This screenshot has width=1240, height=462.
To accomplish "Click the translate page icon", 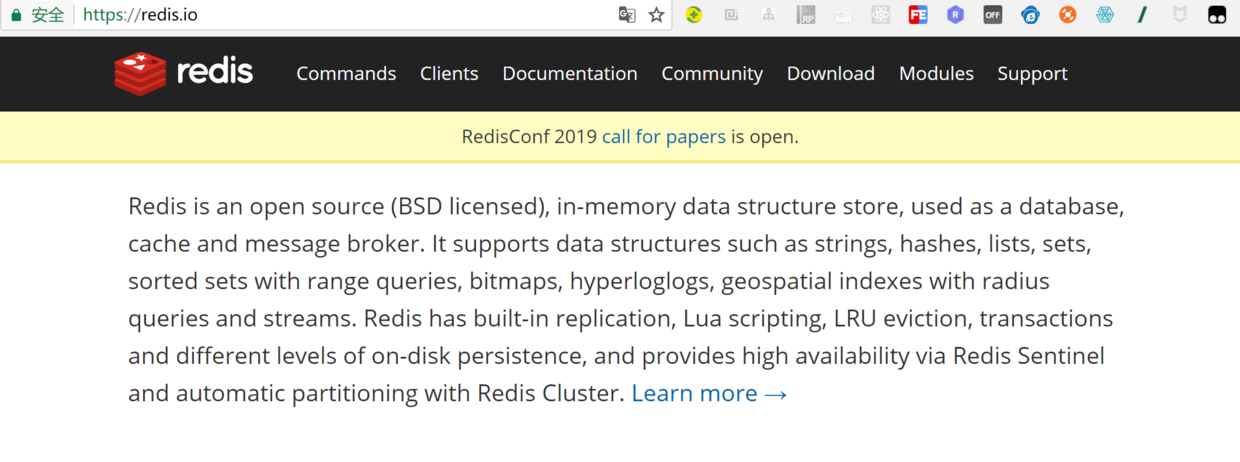I will click(x=627, y=15).
